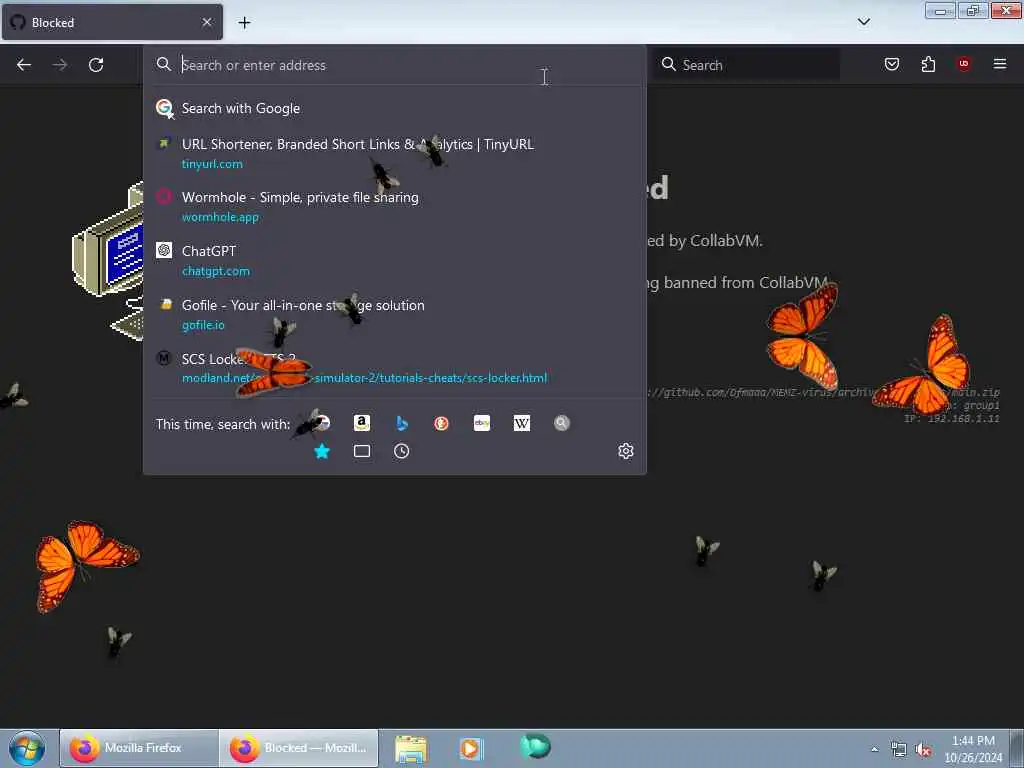Click muted volume tray icon
1024x768 pixels.
[923, 750]
